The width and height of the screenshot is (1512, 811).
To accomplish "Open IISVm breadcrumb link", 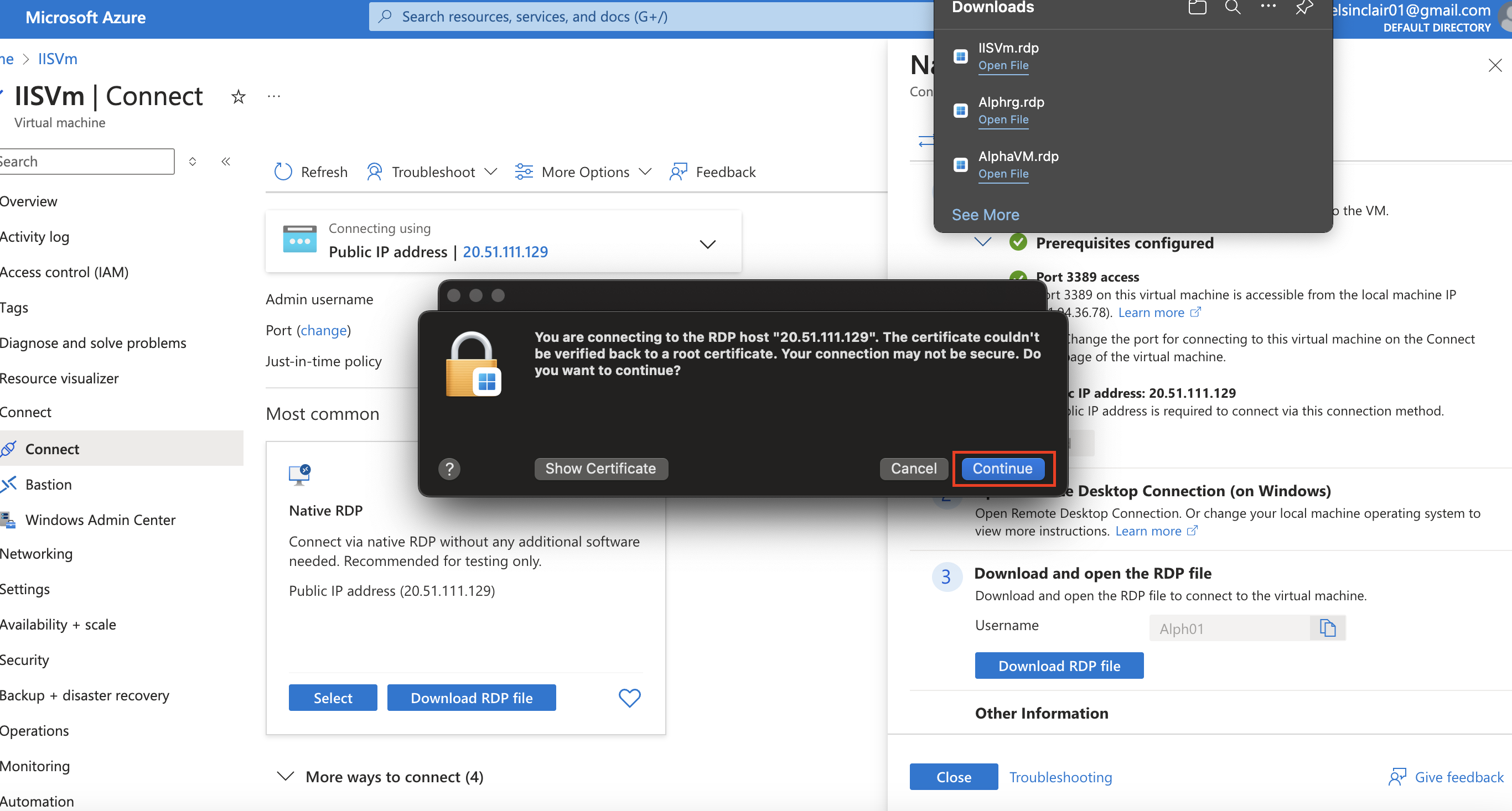I will pos(58,59).
